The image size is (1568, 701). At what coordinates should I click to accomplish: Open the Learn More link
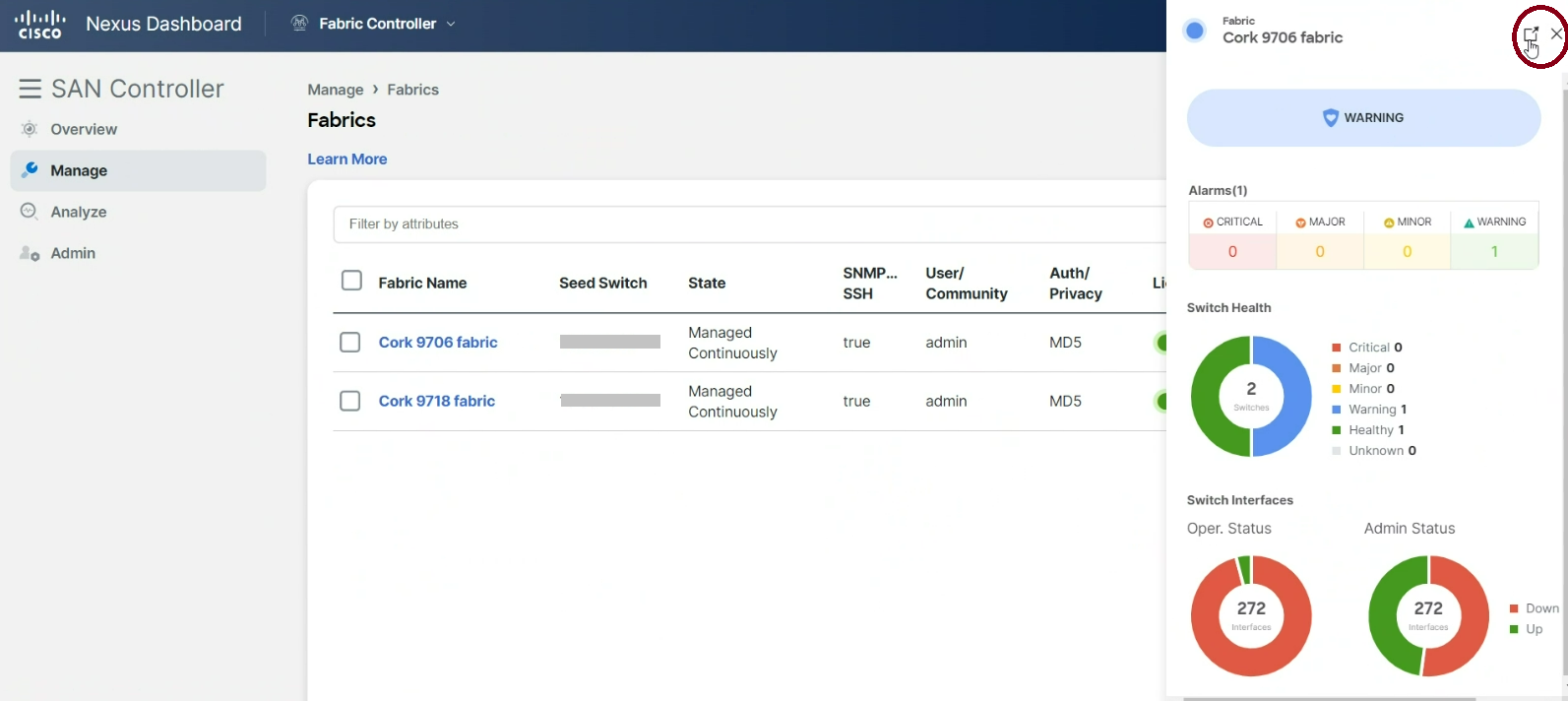[346, 159]
